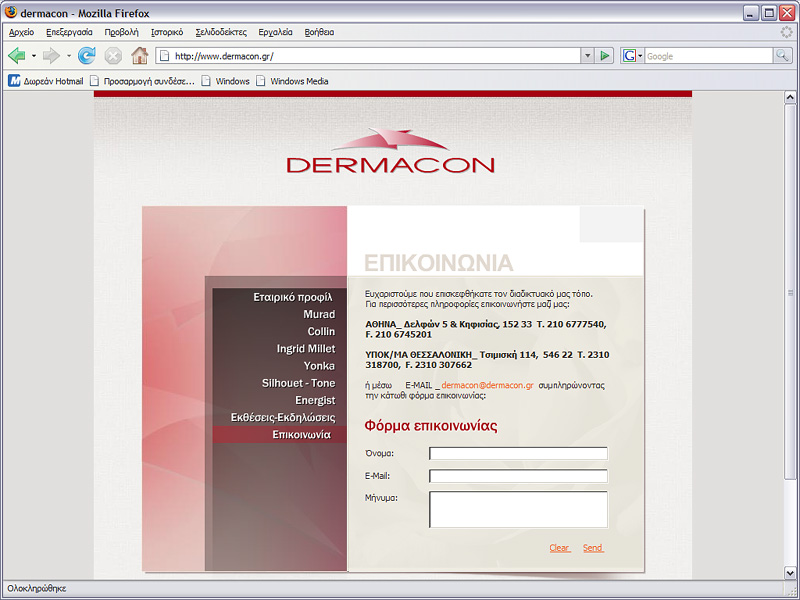Click the Όνομα input field
800x600 pixels.
point(518,453)
